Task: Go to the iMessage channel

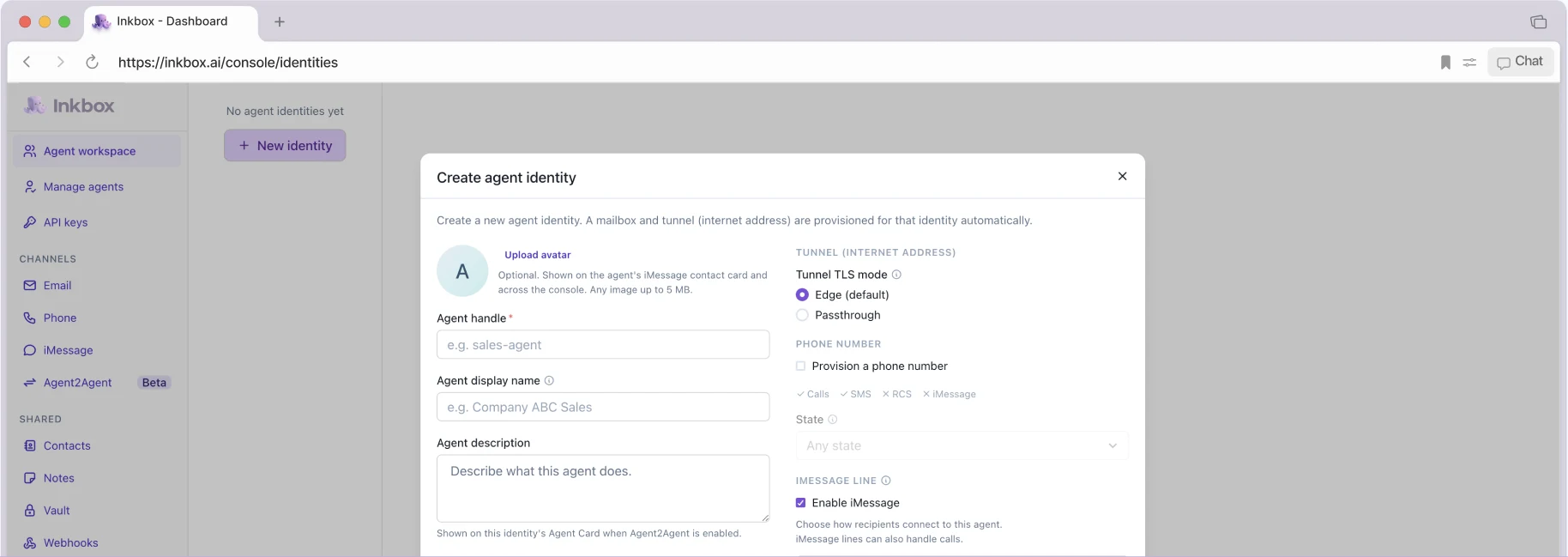Action: click(x=97, y=350)
